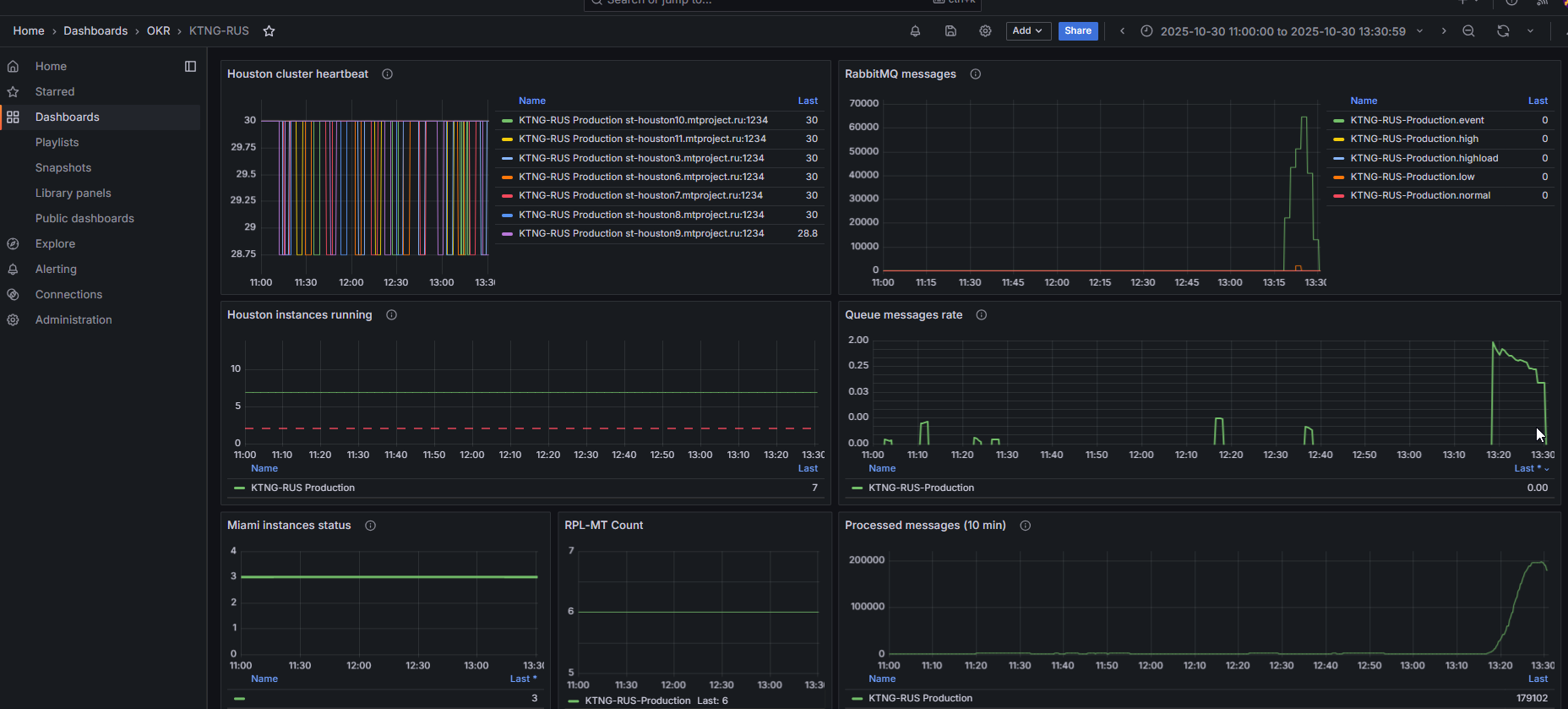Viewport: 1568px width, 709px height.
Task: Open Explore from the sidebar
Action: pos(55,243)
